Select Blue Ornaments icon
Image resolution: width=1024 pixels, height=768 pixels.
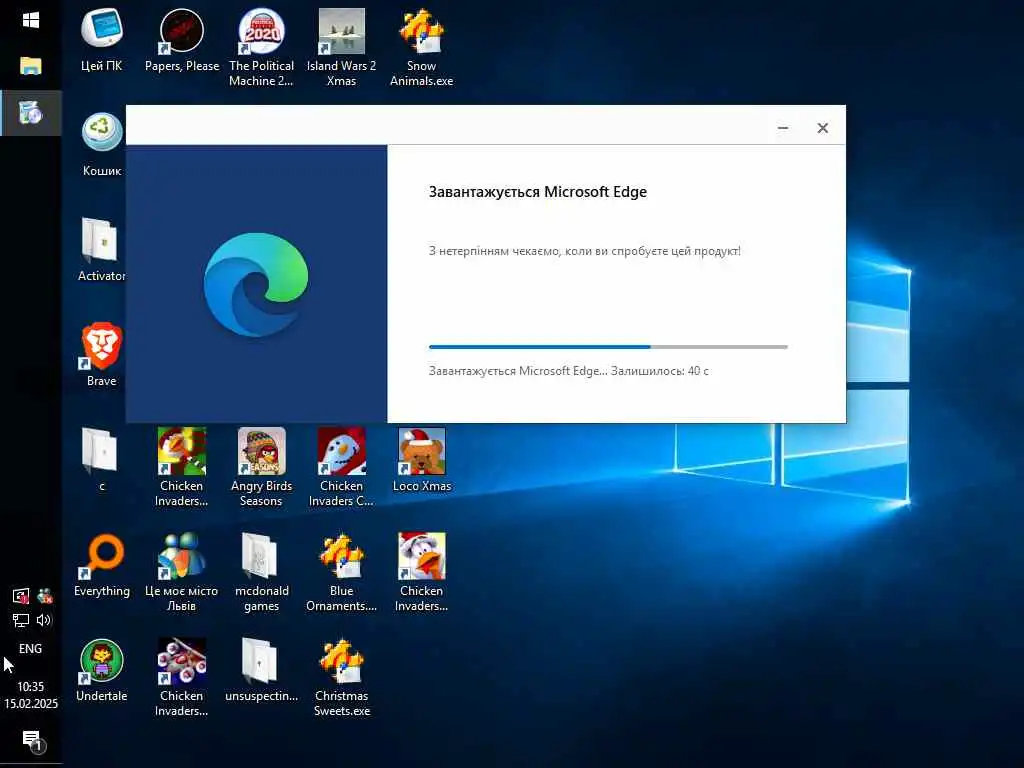(x=341, y=572)
